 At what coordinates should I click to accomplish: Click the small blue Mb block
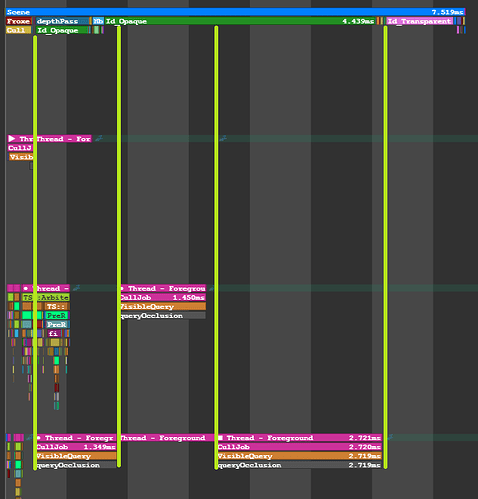tap(98, 21)
